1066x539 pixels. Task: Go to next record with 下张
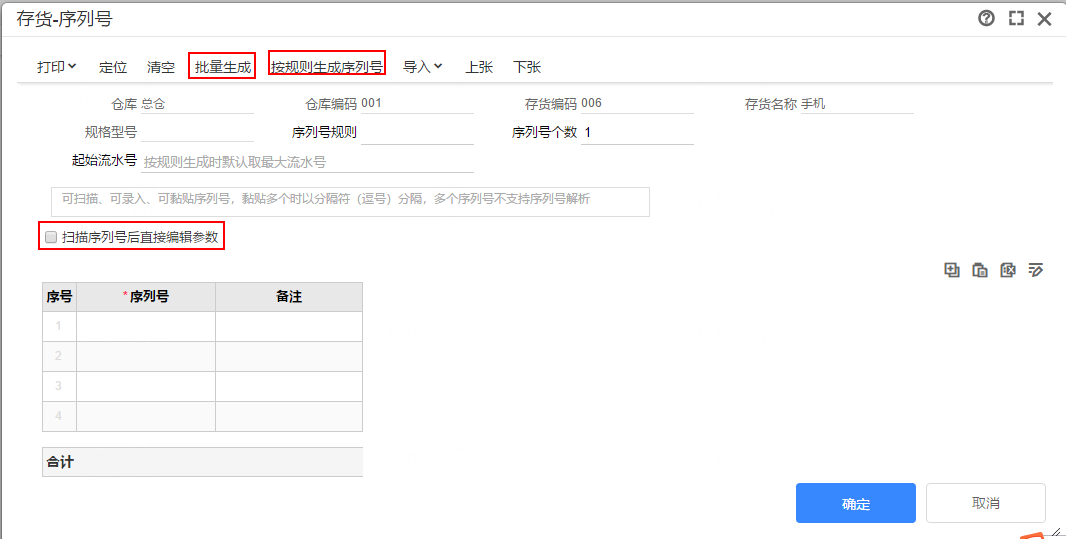point(527,67)
